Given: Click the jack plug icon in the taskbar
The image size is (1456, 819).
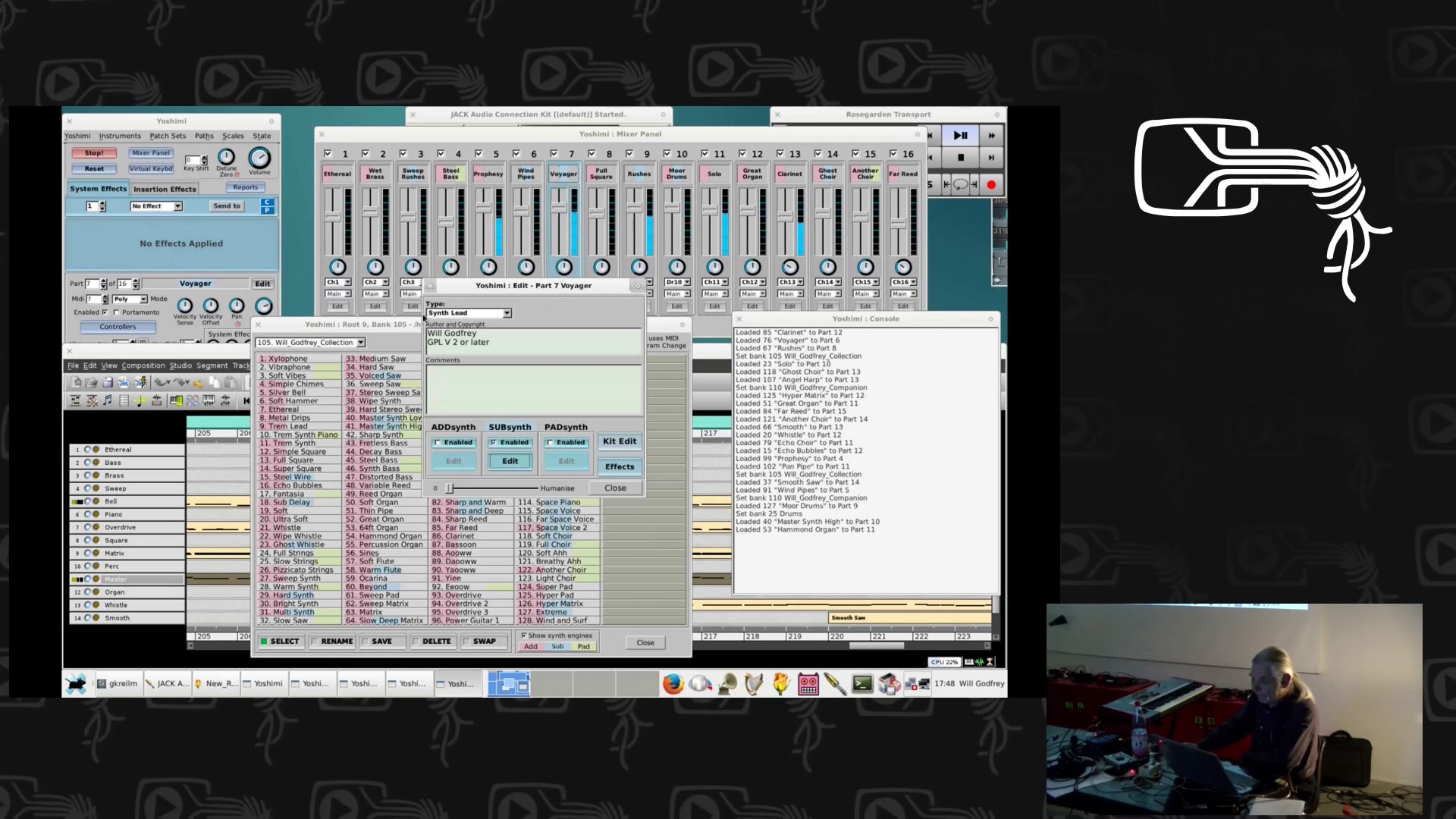Looking at the screenshot, I should coord(835,684).
